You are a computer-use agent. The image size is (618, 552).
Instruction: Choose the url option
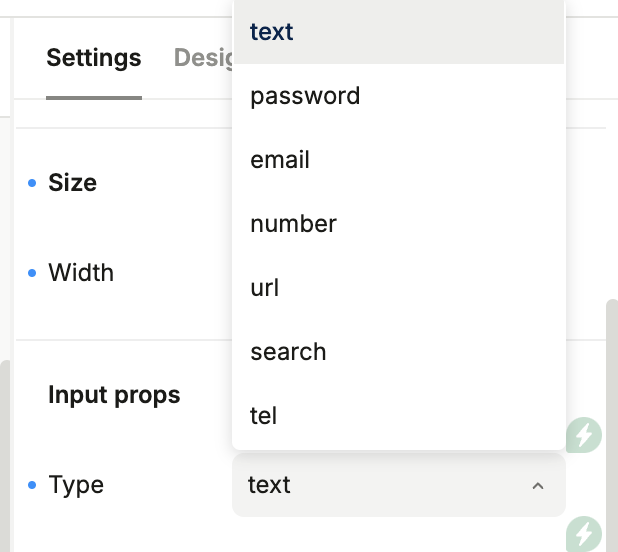pyautogui.click(x=264, y=288)
